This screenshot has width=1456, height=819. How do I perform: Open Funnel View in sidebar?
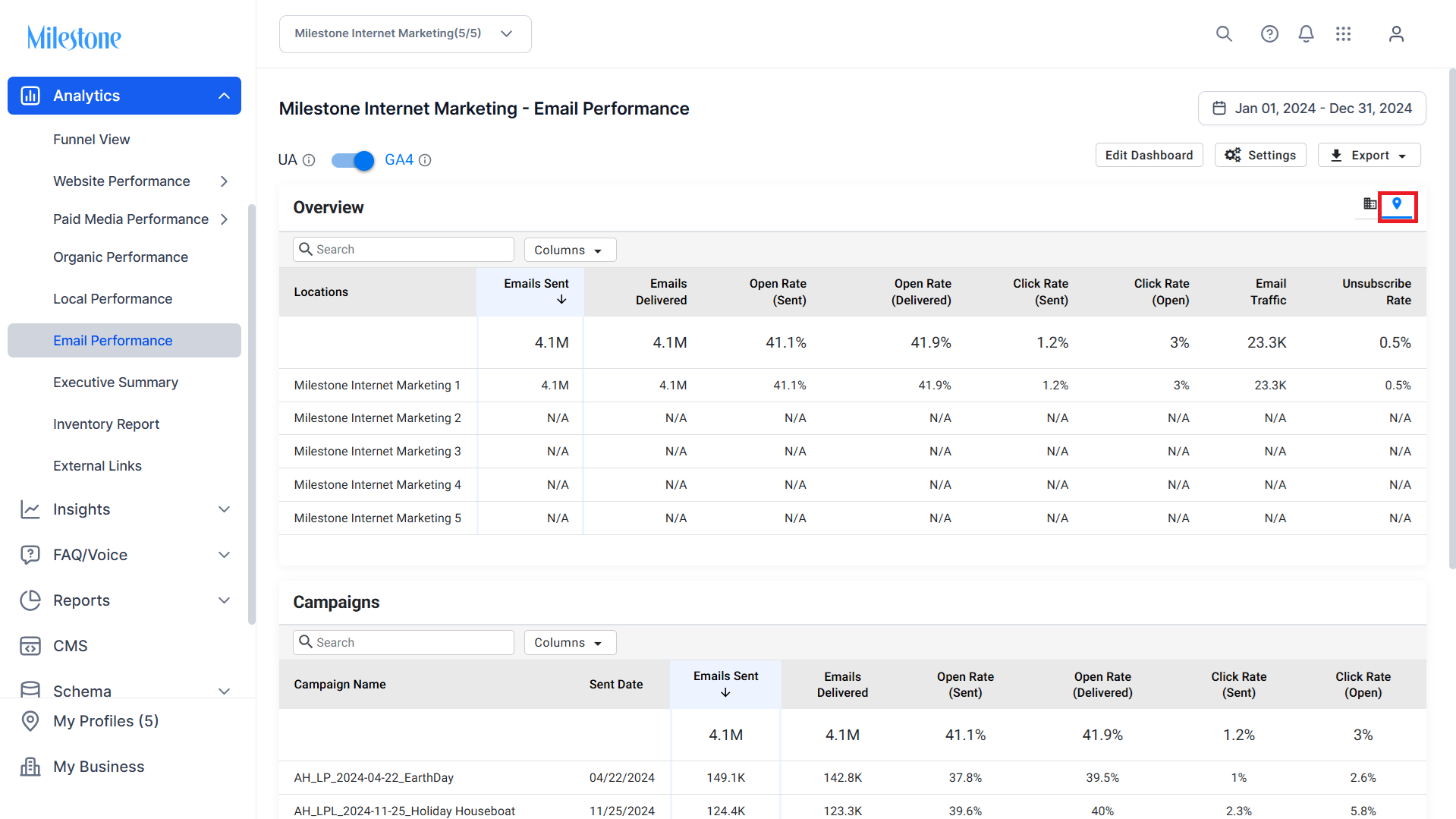coord(91,140)
